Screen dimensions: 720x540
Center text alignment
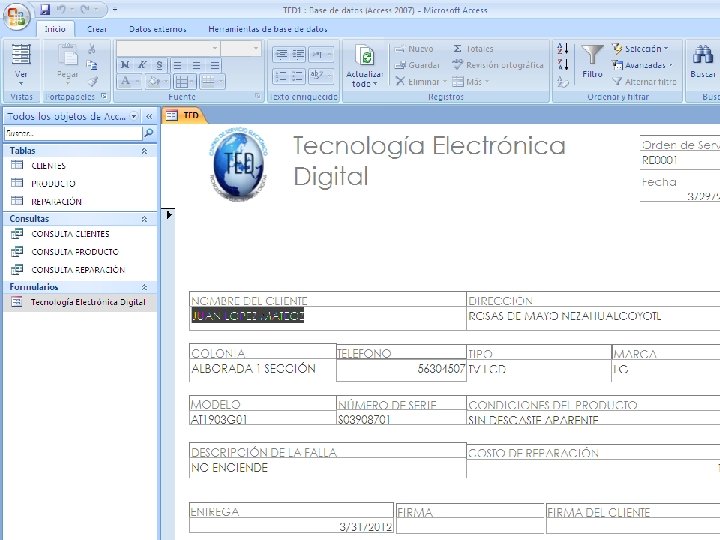pos(196,65)
